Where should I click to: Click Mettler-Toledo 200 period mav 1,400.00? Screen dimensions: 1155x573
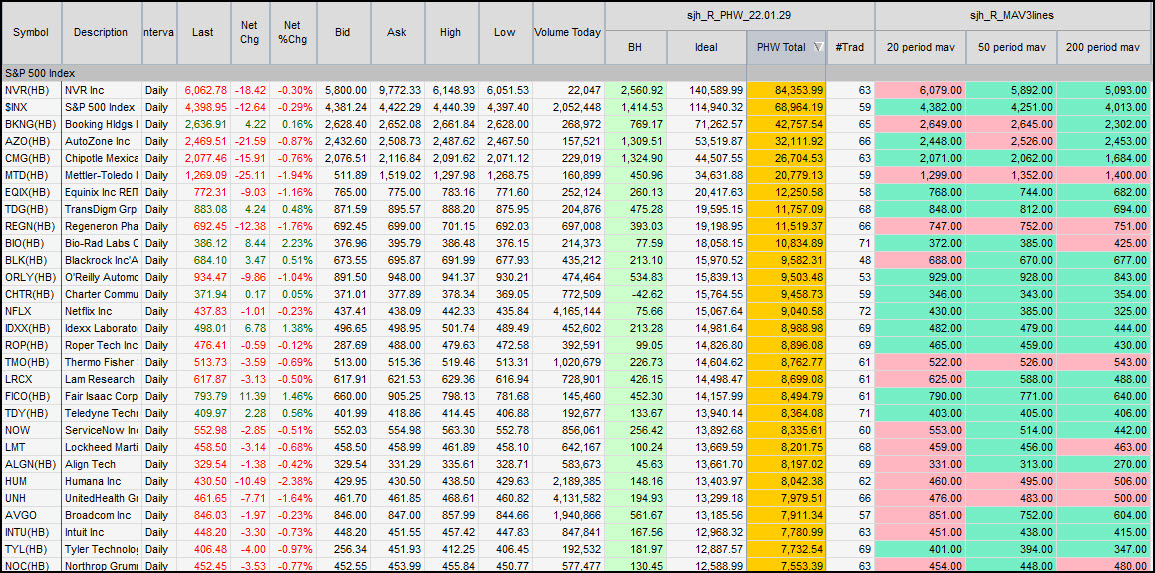point(1105,175)
